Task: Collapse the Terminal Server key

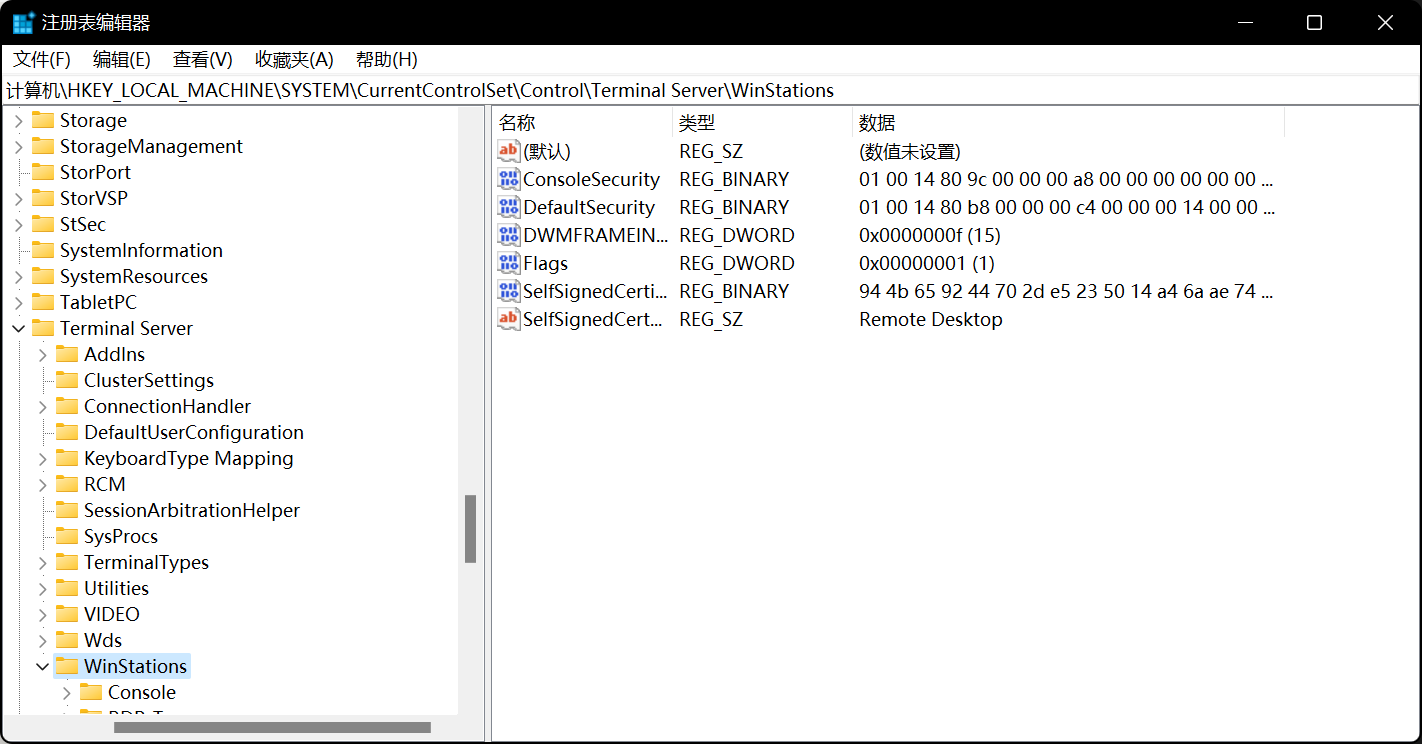Action: pos(18,328)
